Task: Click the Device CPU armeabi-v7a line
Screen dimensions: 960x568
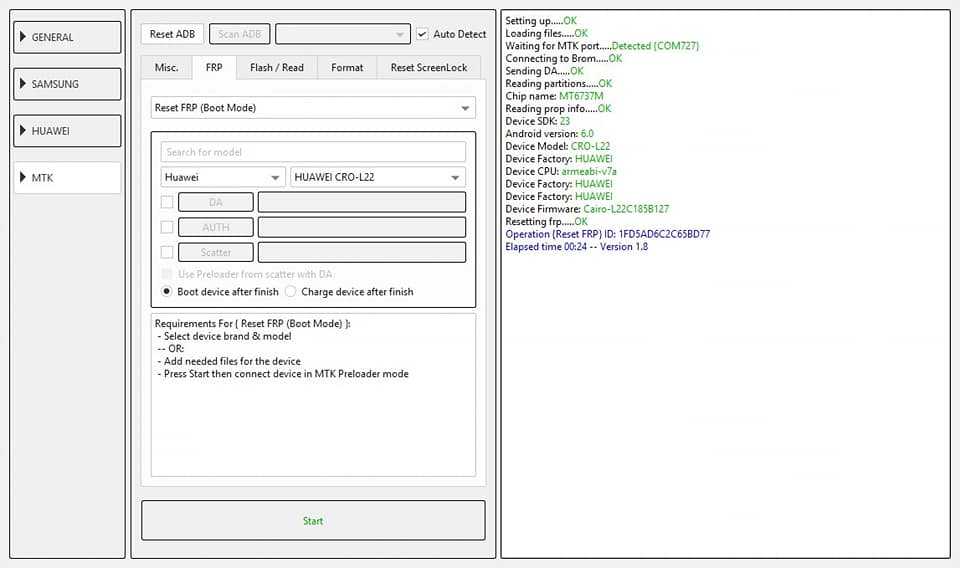Action: pos(561,171)
